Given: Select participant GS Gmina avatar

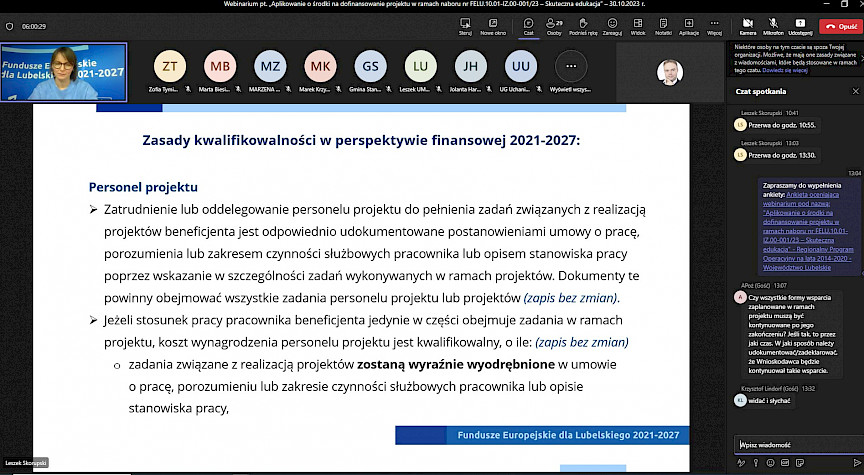Looking at the screenshot, I should tap(370, 67).
